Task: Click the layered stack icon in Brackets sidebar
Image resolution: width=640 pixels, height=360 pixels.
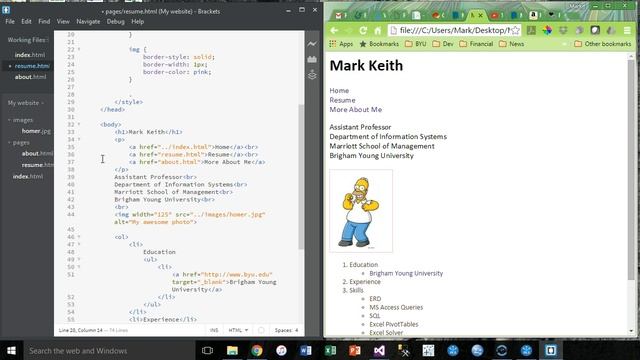Action: (x=312, y=75)
